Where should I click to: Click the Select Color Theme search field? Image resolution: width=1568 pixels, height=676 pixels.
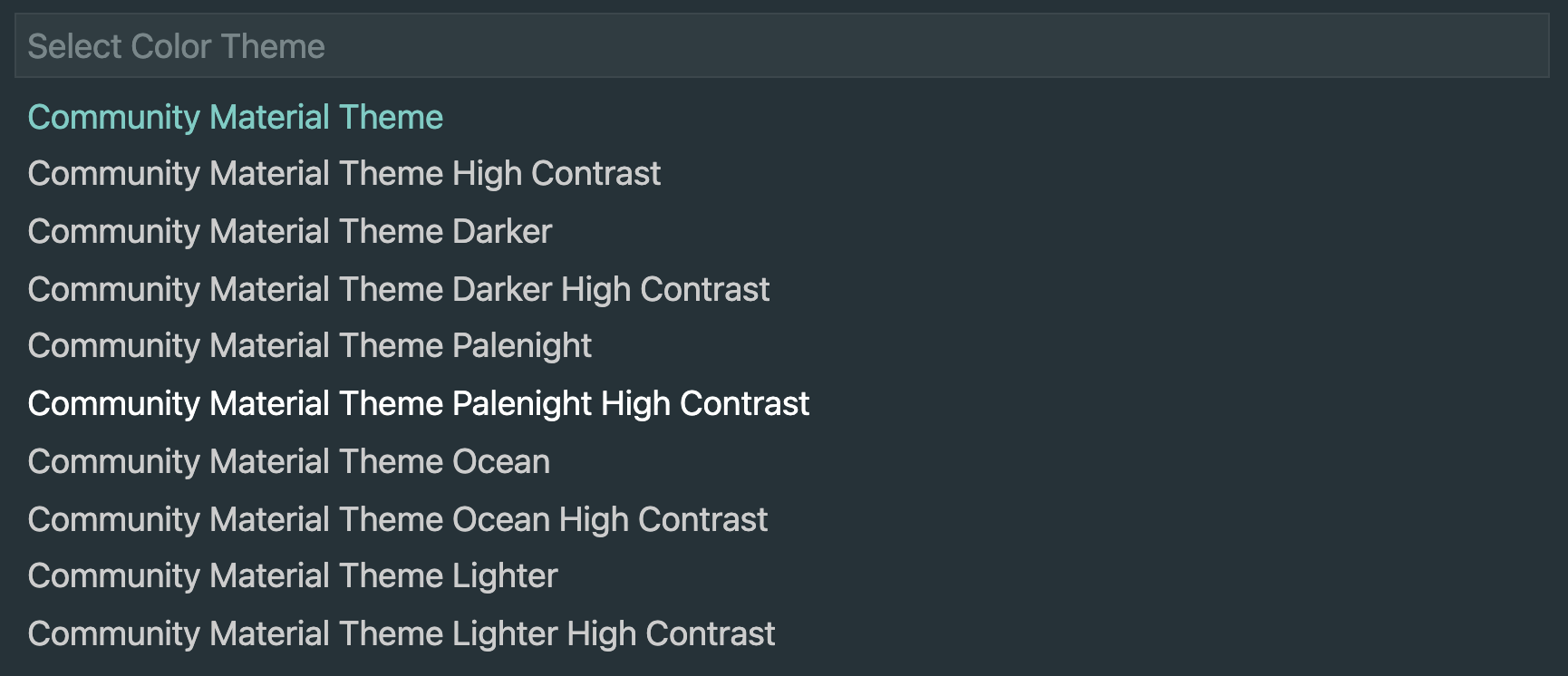point(781,46)
